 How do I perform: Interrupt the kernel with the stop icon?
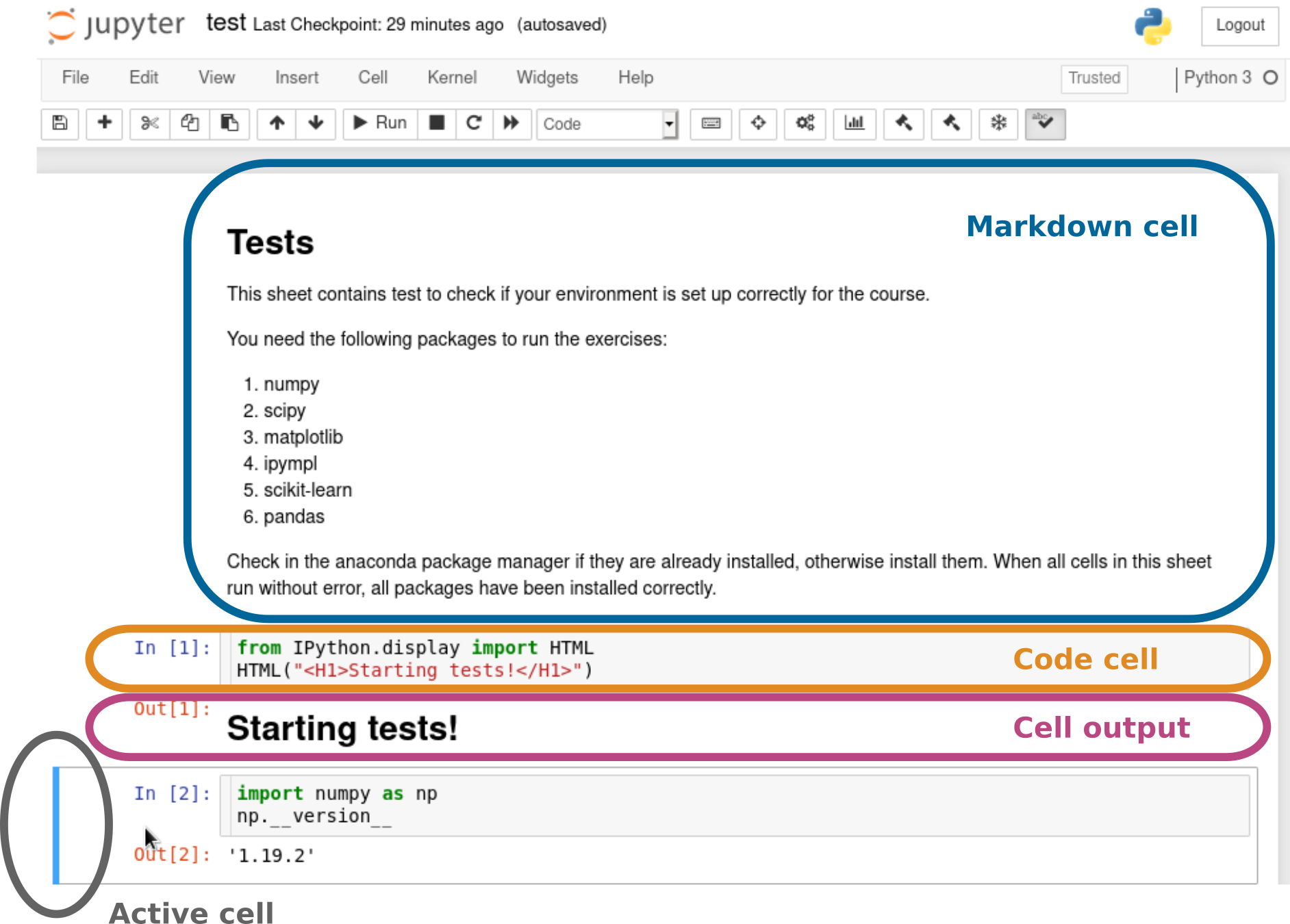pyautogui.click(x=436, y=123)
